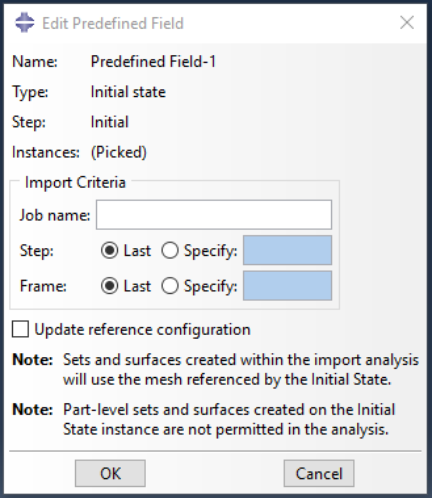Click the Predefined Field-1 name value

pos(153,62)
